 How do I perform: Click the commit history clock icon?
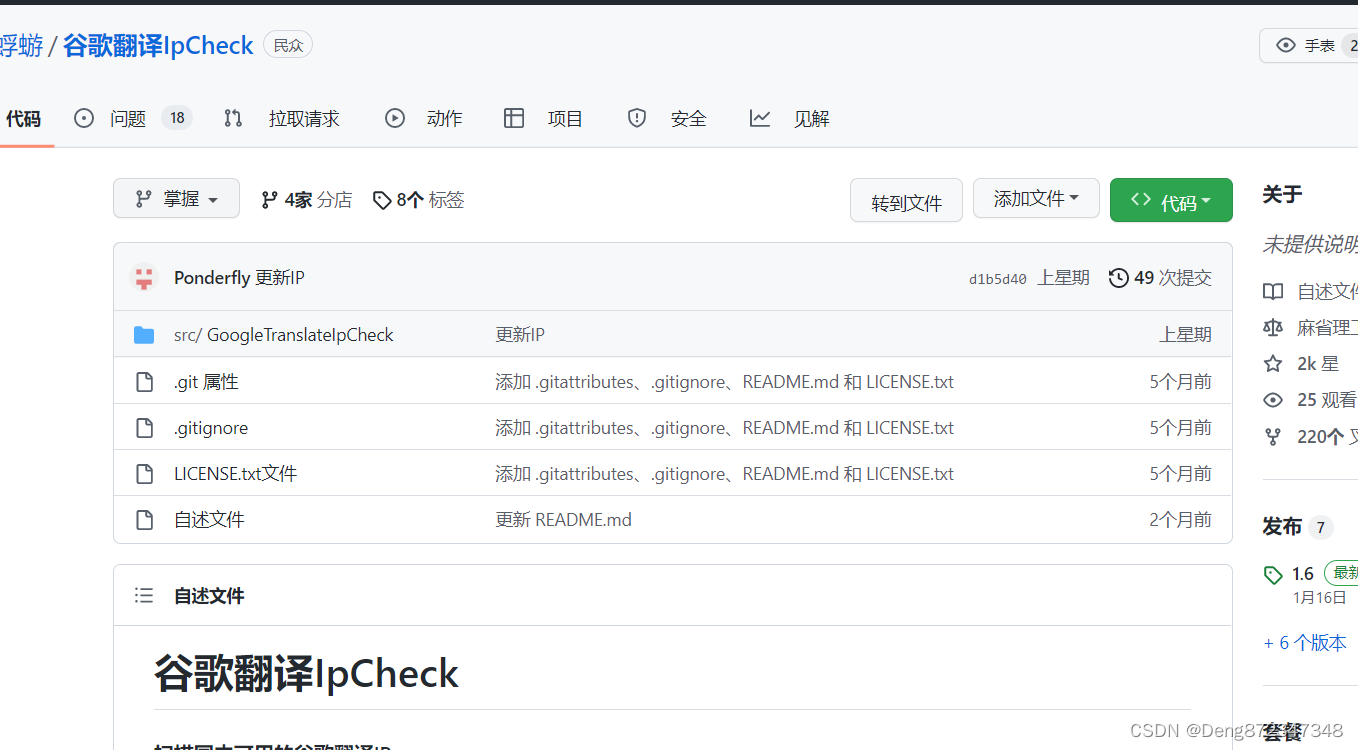[1119, 278]
